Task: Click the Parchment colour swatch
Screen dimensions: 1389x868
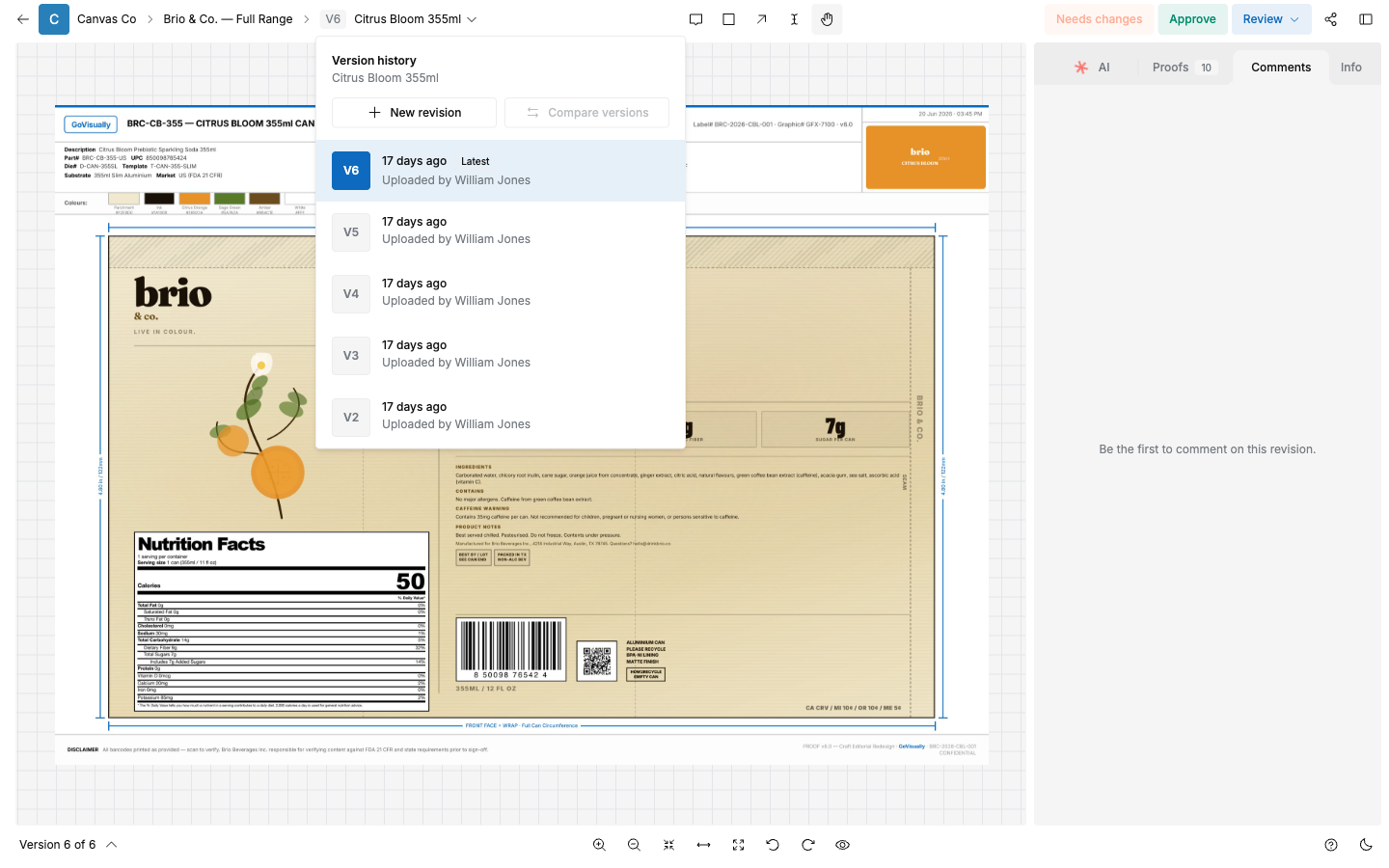Action: pyautogui.click(x=123, y=199)
